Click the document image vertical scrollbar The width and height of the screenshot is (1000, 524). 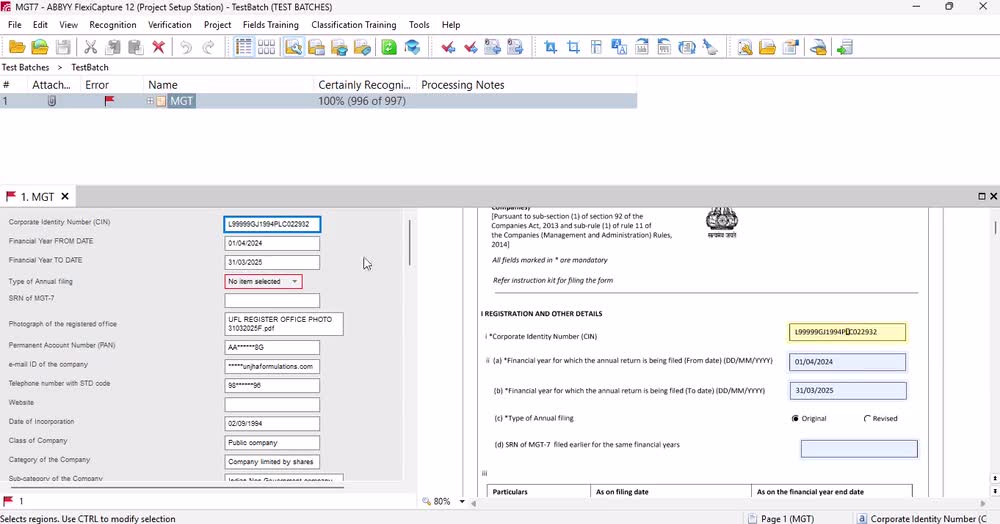(x=995, y=228)
